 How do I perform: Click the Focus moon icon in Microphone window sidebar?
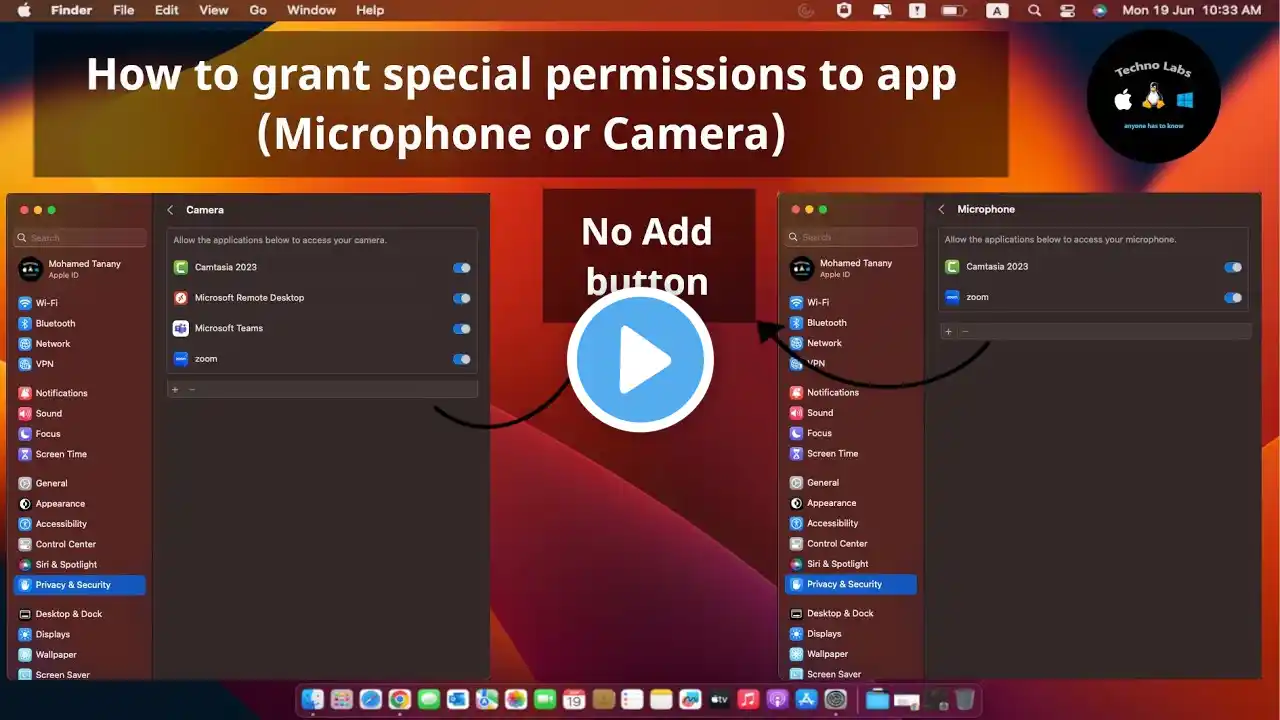pos(796,433)
